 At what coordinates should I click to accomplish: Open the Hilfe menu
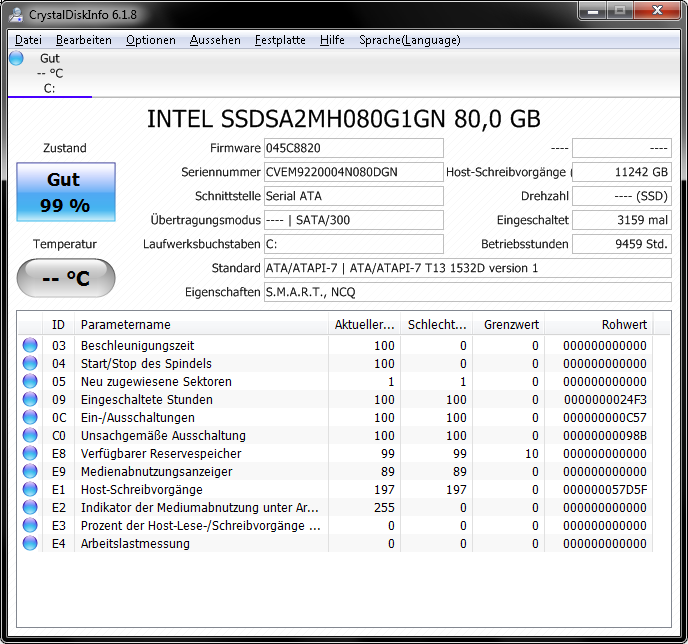tap(332, 40)
